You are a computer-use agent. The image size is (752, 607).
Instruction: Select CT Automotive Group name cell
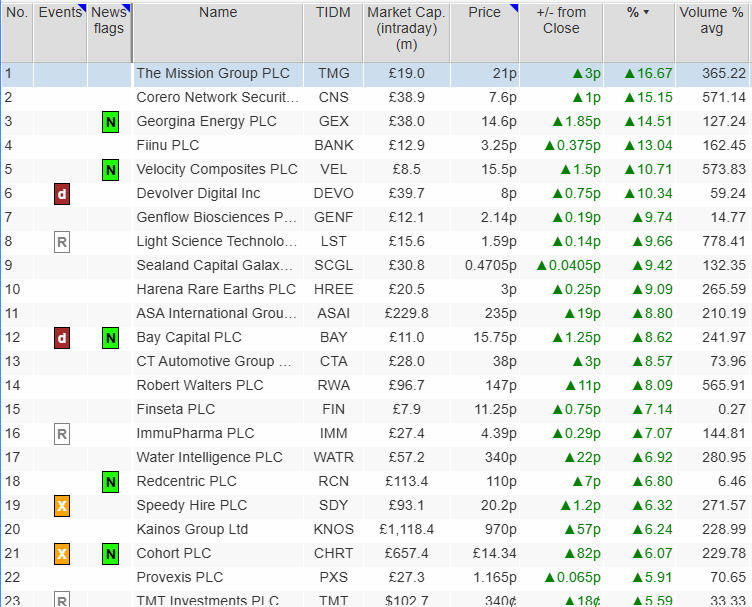[x=218, y=361]
